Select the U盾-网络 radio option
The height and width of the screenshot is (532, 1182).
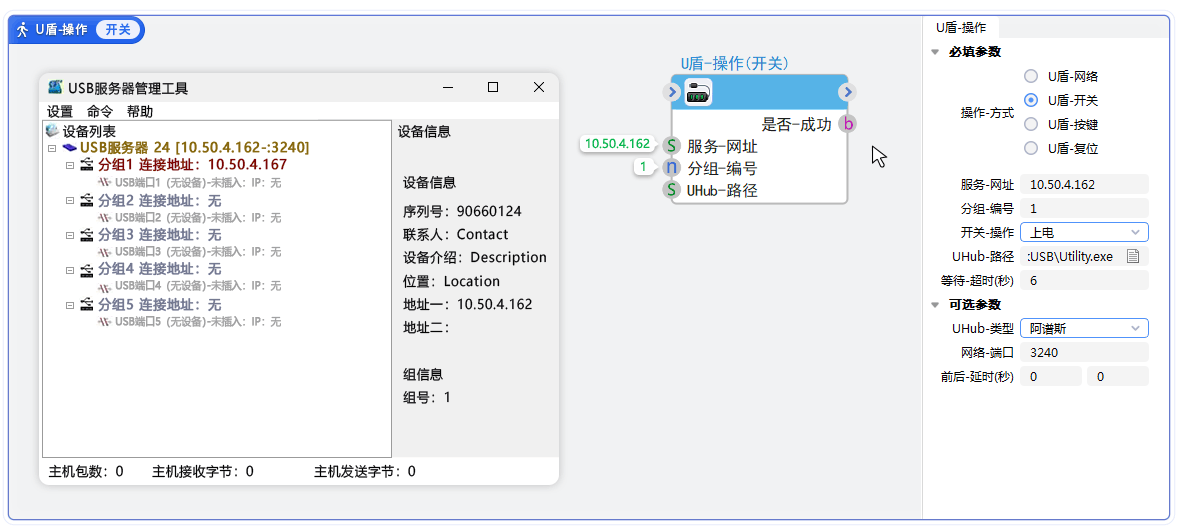point(1031,76)
